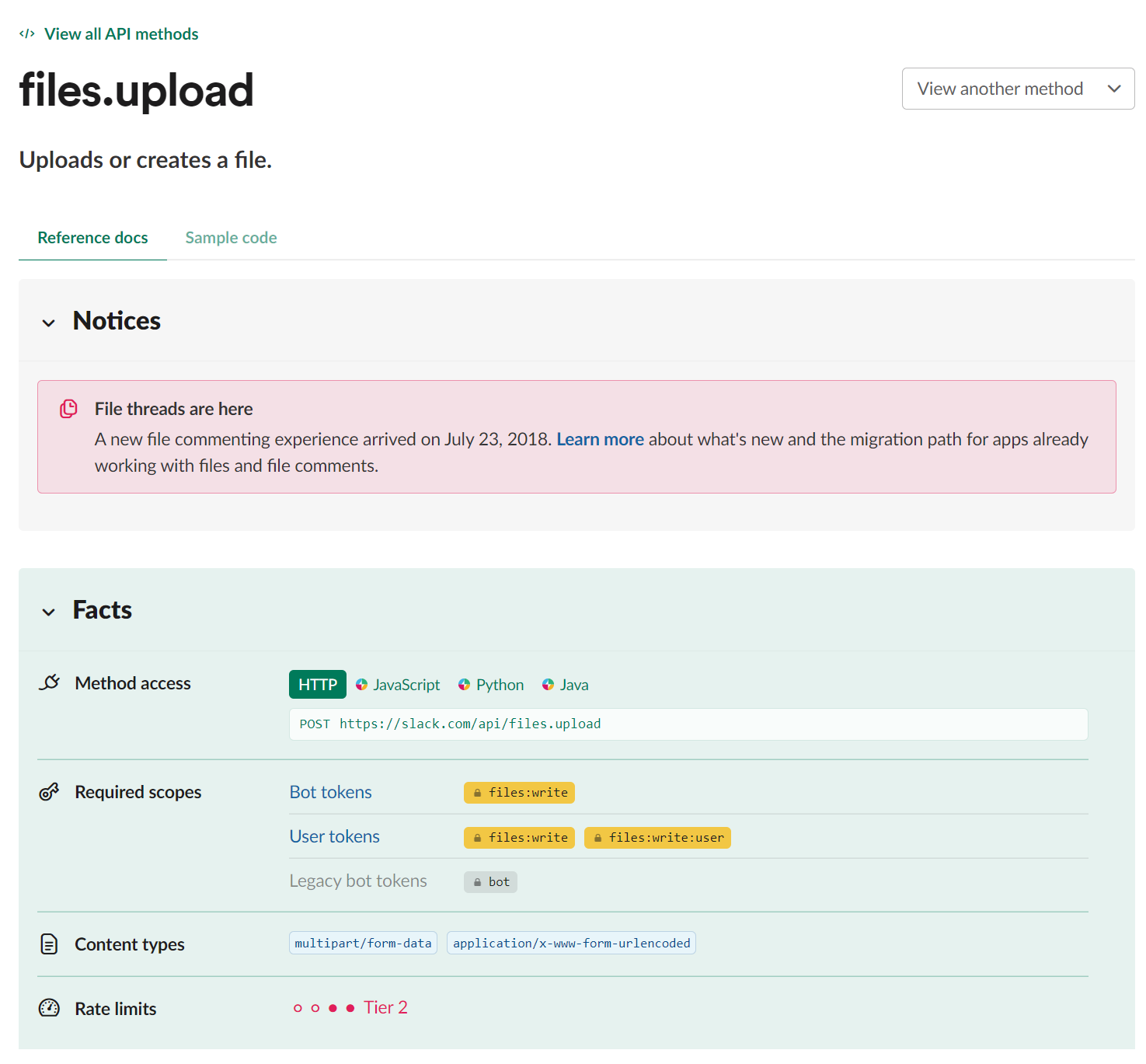Click the Required scopes key icon
Image resolution: width=1146 pixels, height=1064 pixels.
(49, 792)
